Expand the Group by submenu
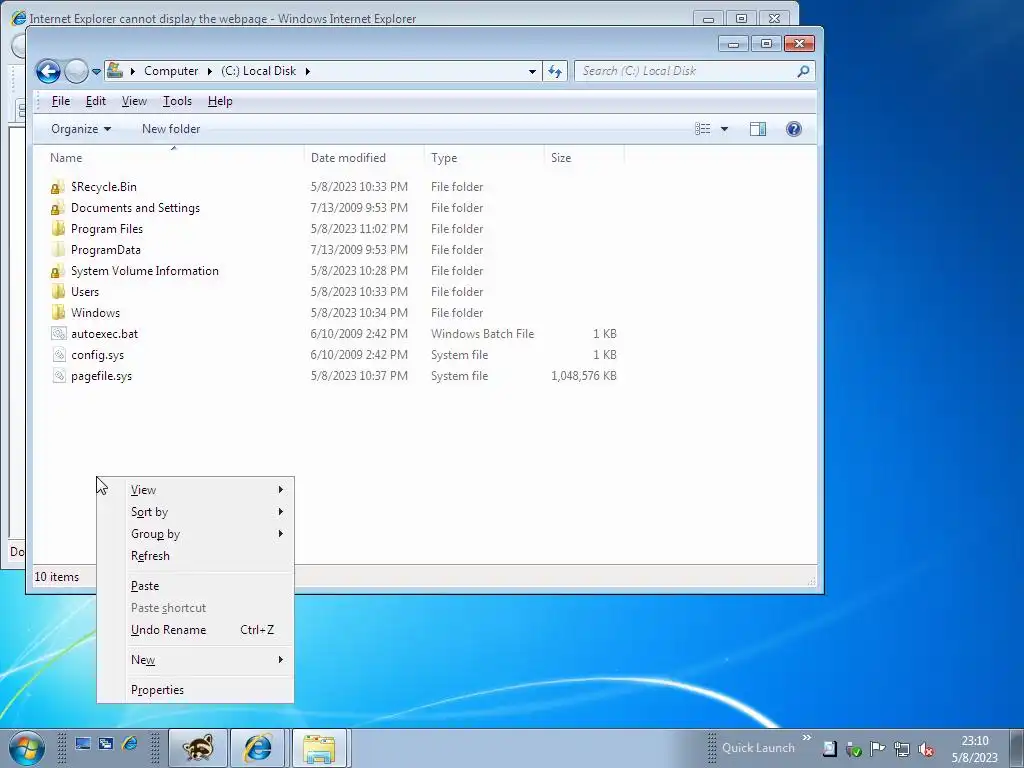Screen dimensions: 1024x768 point(195,534)
